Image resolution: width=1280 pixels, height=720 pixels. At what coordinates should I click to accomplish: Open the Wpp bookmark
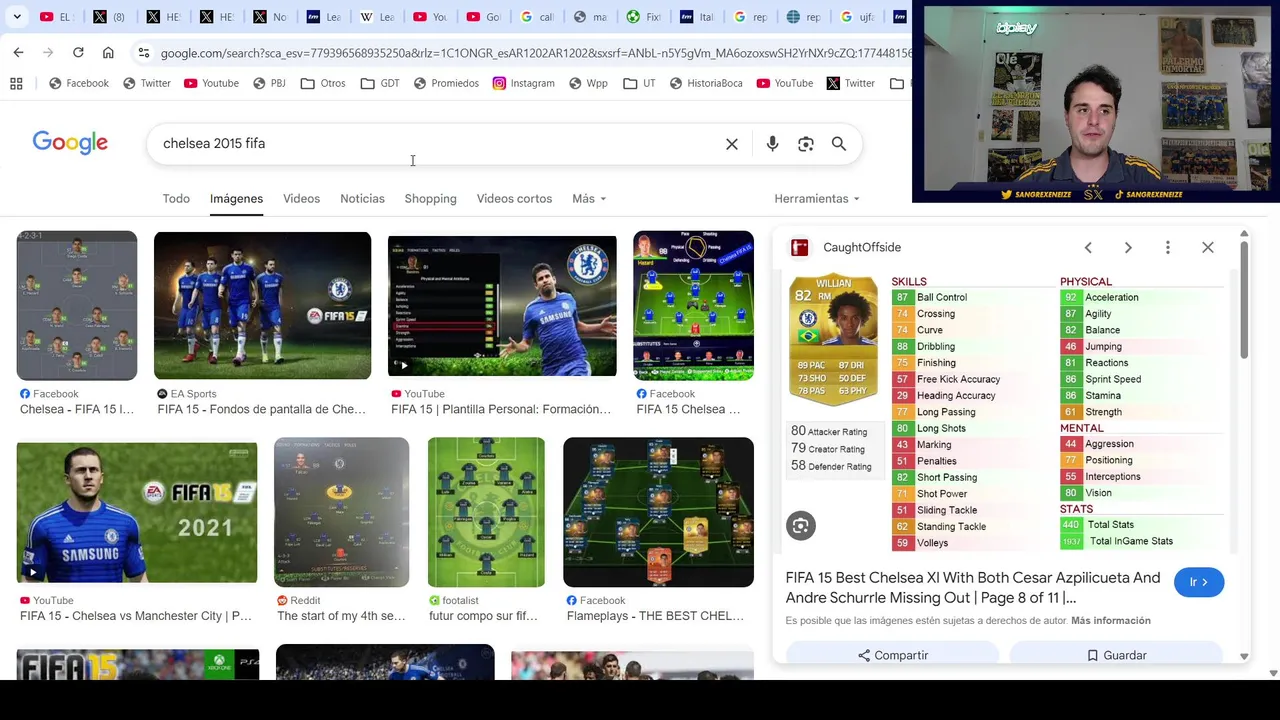[588, 83]
